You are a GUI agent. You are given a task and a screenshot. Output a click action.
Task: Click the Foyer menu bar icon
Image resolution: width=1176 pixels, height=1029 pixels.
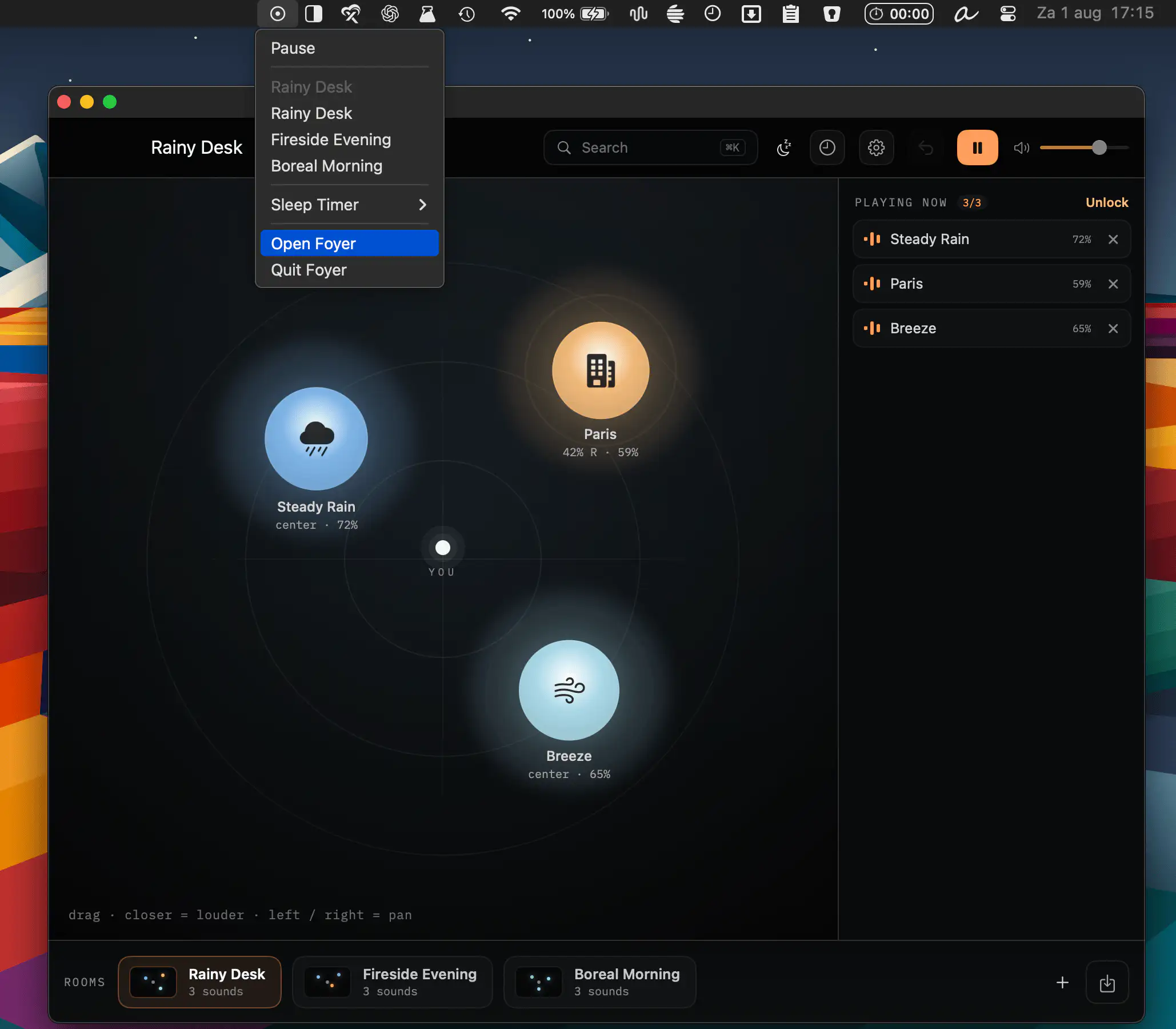(x=278, y=14)
